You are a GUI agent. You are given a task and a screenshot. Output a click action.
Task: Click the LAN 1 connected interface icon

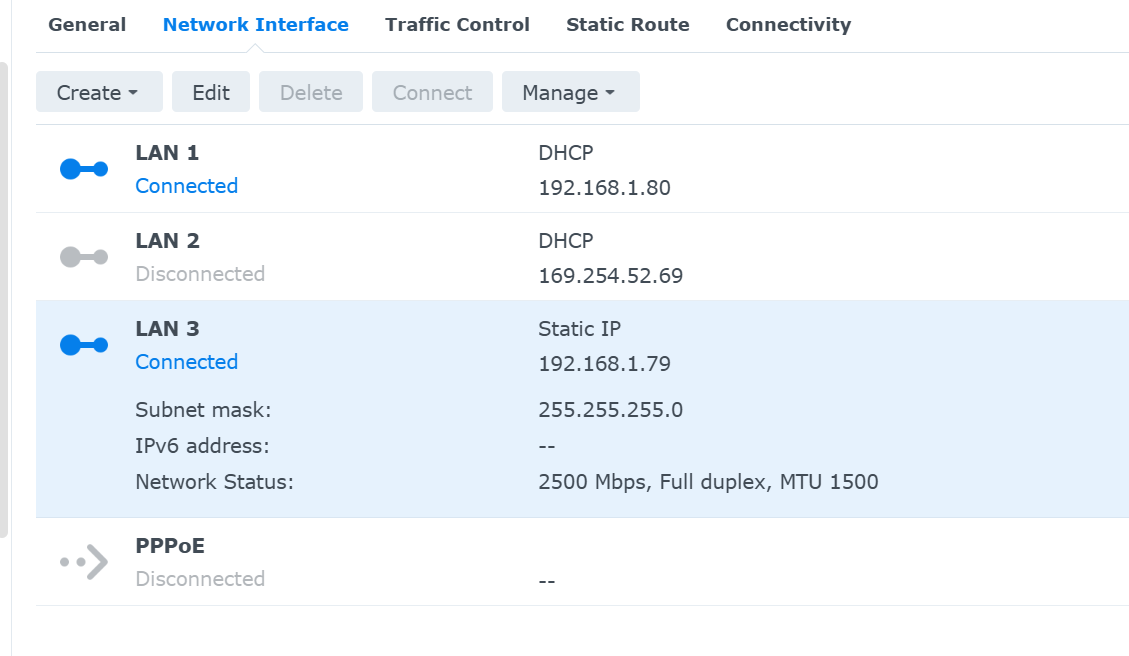coord(84,169)
